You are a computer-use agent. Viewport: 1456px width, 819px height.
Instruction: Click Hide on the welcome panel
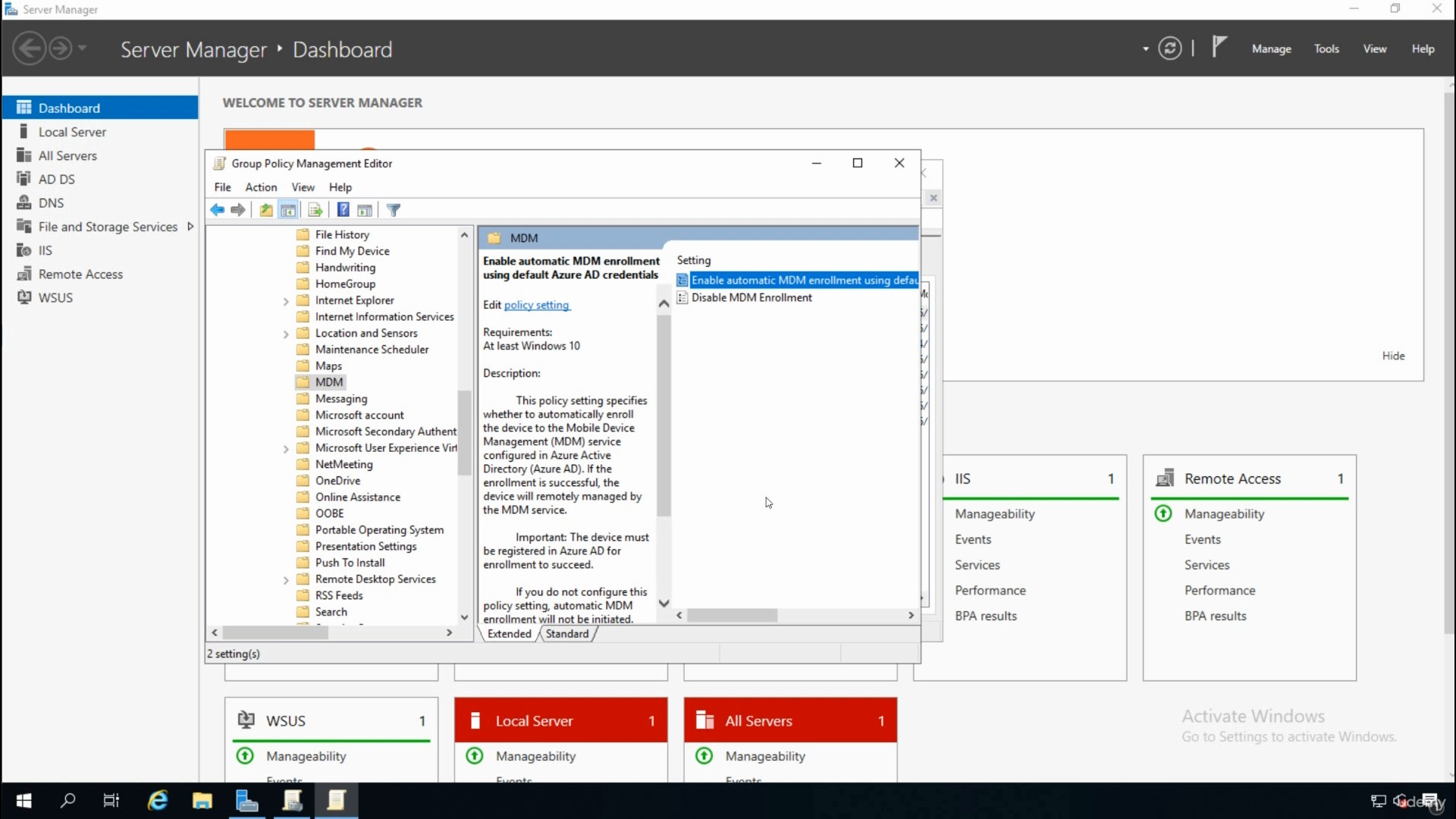point(1393,356)
